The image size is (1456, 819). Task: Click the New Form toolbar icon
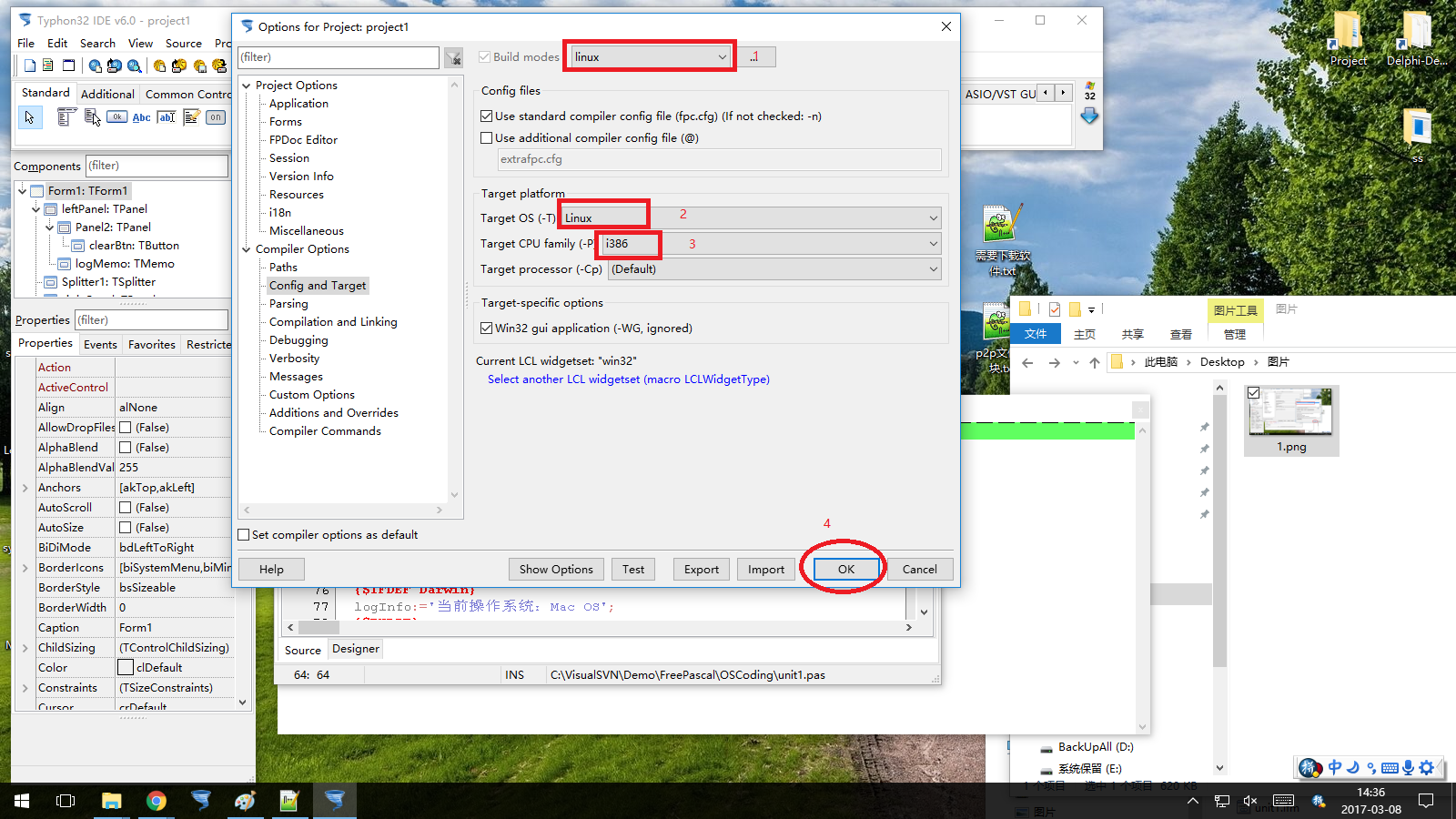tap(68, 66)
